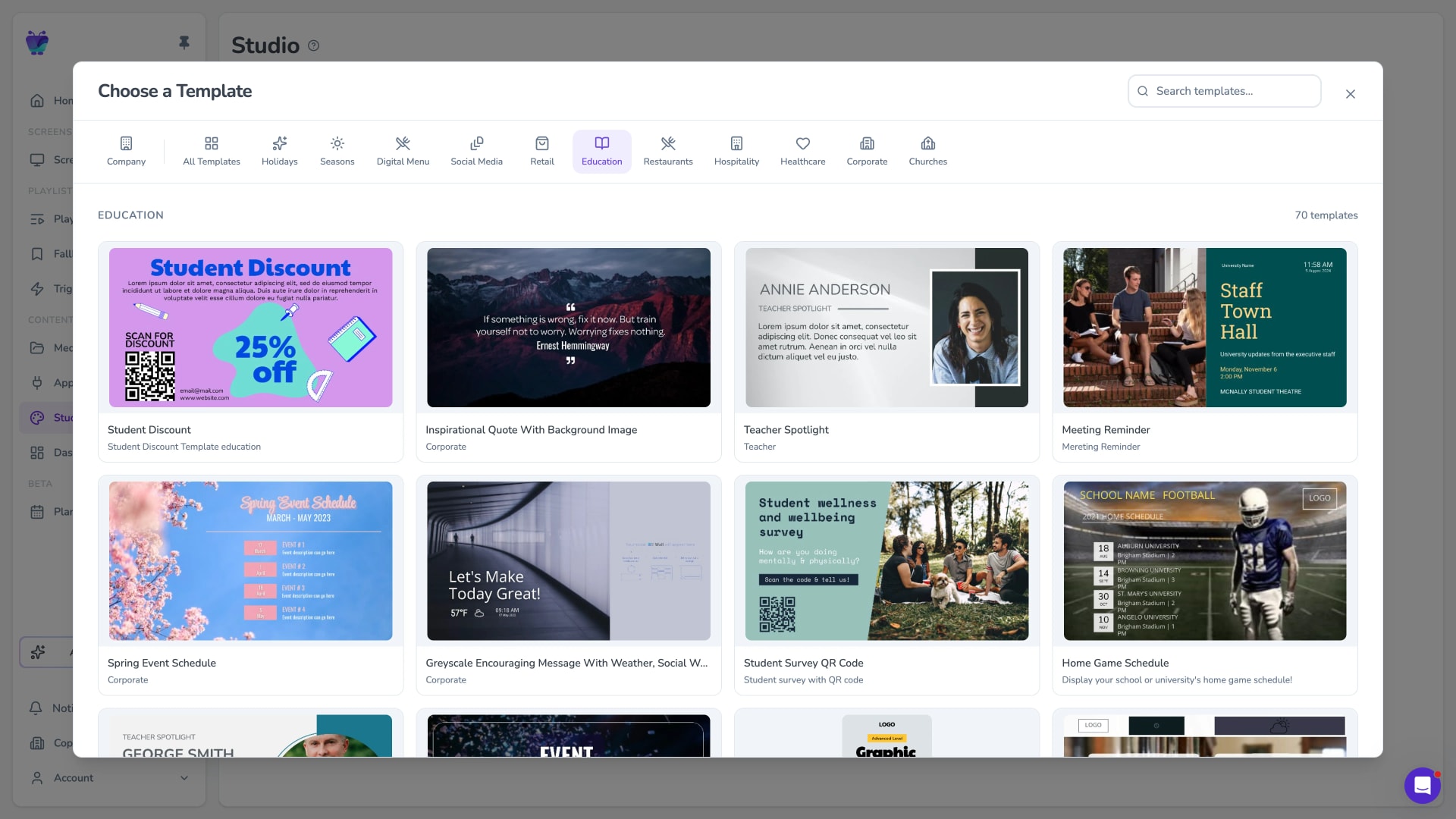Choose the Retail shopping bag icon
The width and height of the screenshot is (1456, 819).
[542, 143]
